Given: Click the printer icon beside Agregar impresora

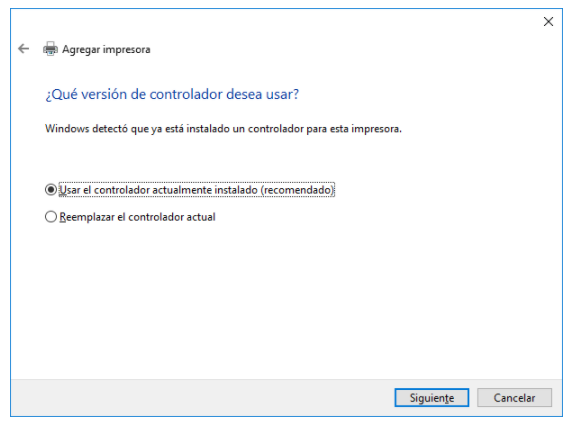Looking at the screenshot, I should (x=50, y=49).
